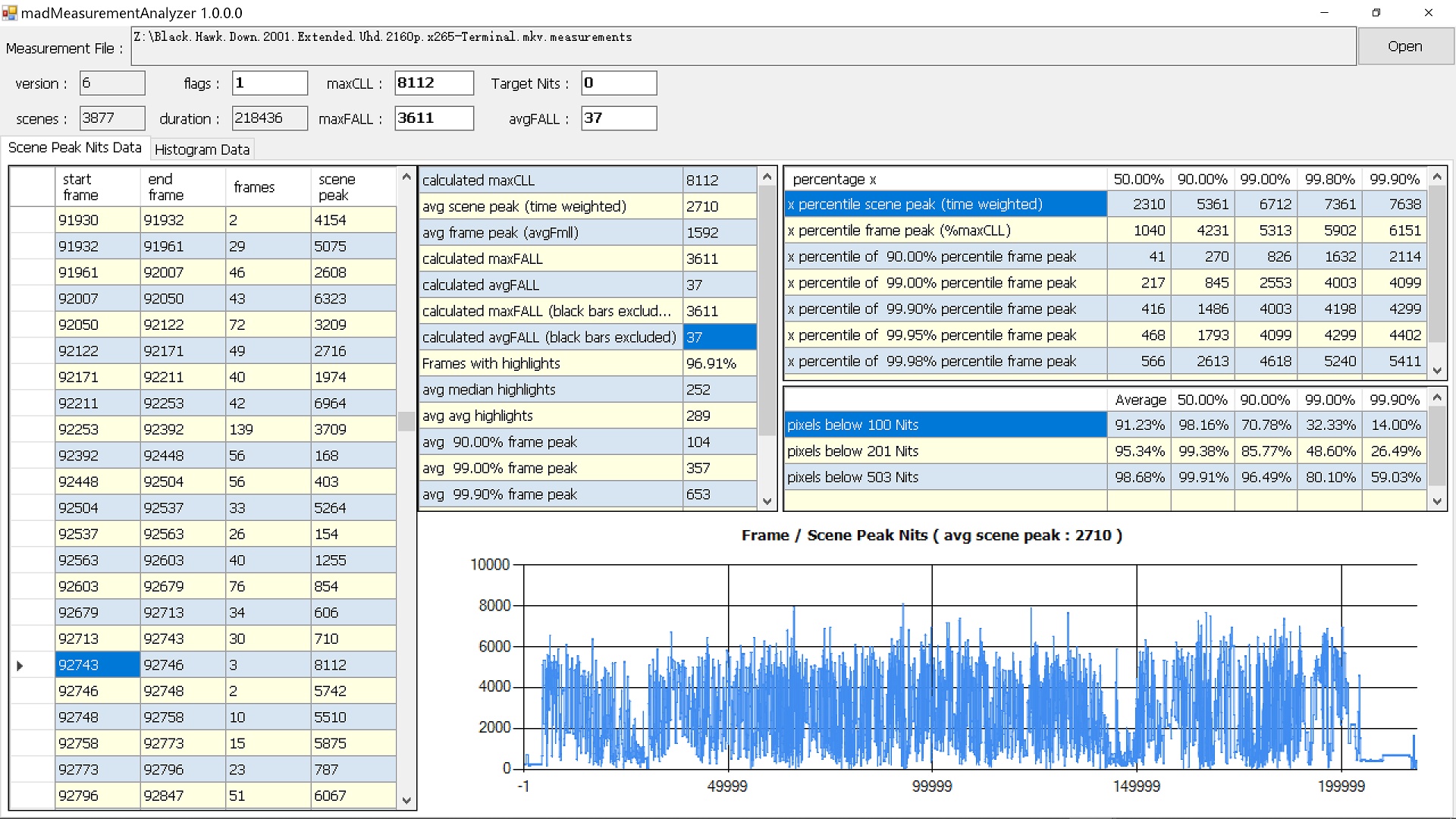Select the 59.03% cell
The height and width of the screenshot is (819, 1456).
coord(1394,477)
